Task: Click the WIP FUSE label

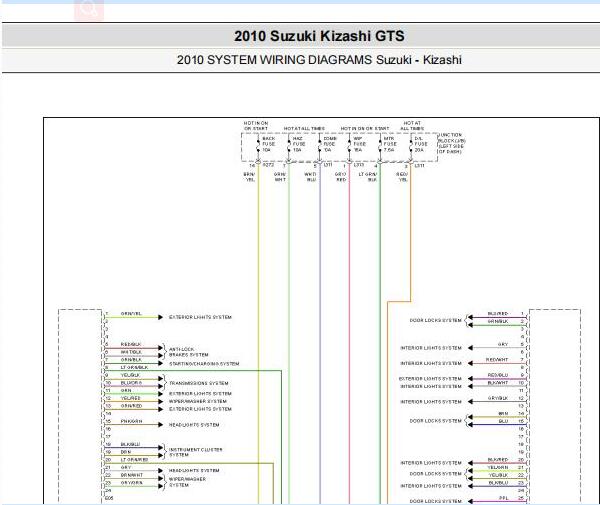Action: tap(360, 144)
